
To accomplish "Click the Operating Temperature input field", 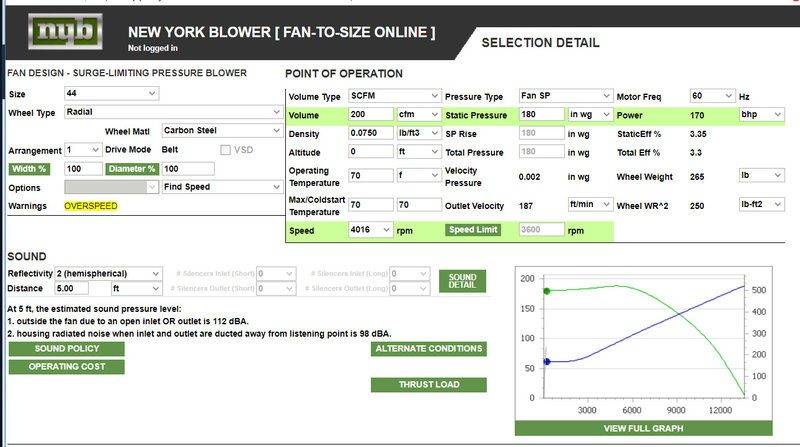I will point(371,176).
